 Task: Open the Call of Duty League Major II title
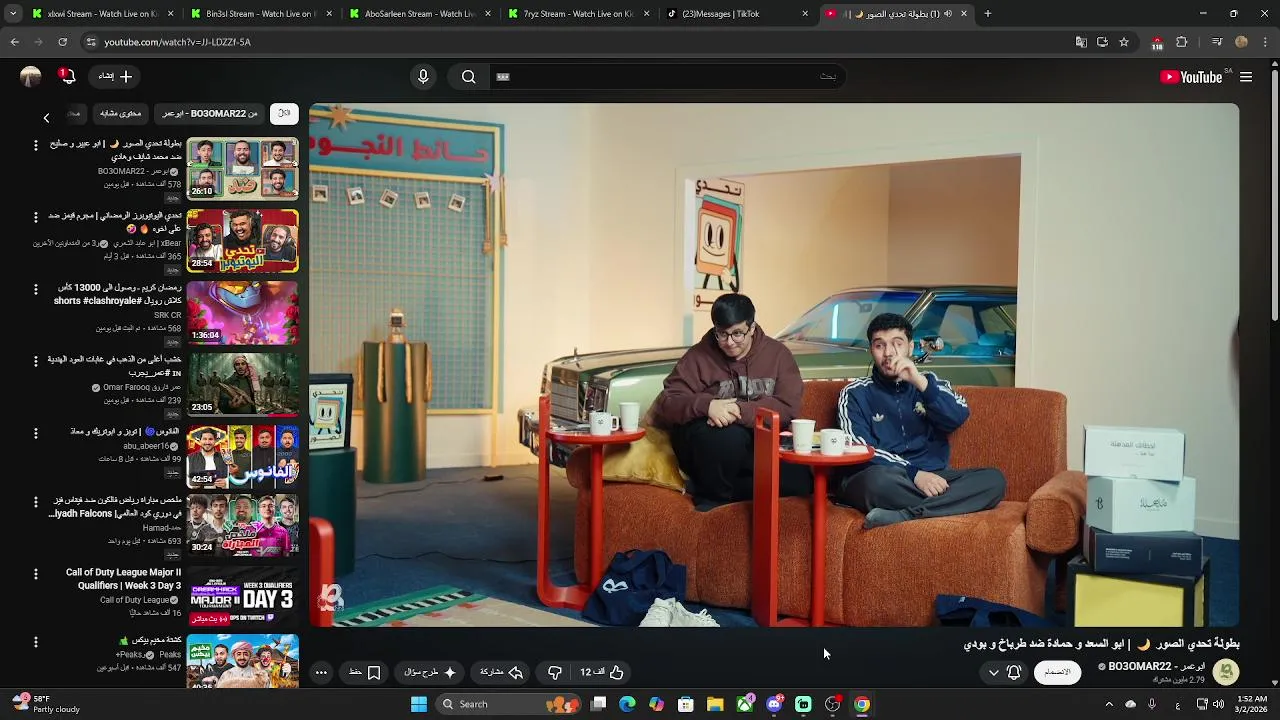[123, 579]
